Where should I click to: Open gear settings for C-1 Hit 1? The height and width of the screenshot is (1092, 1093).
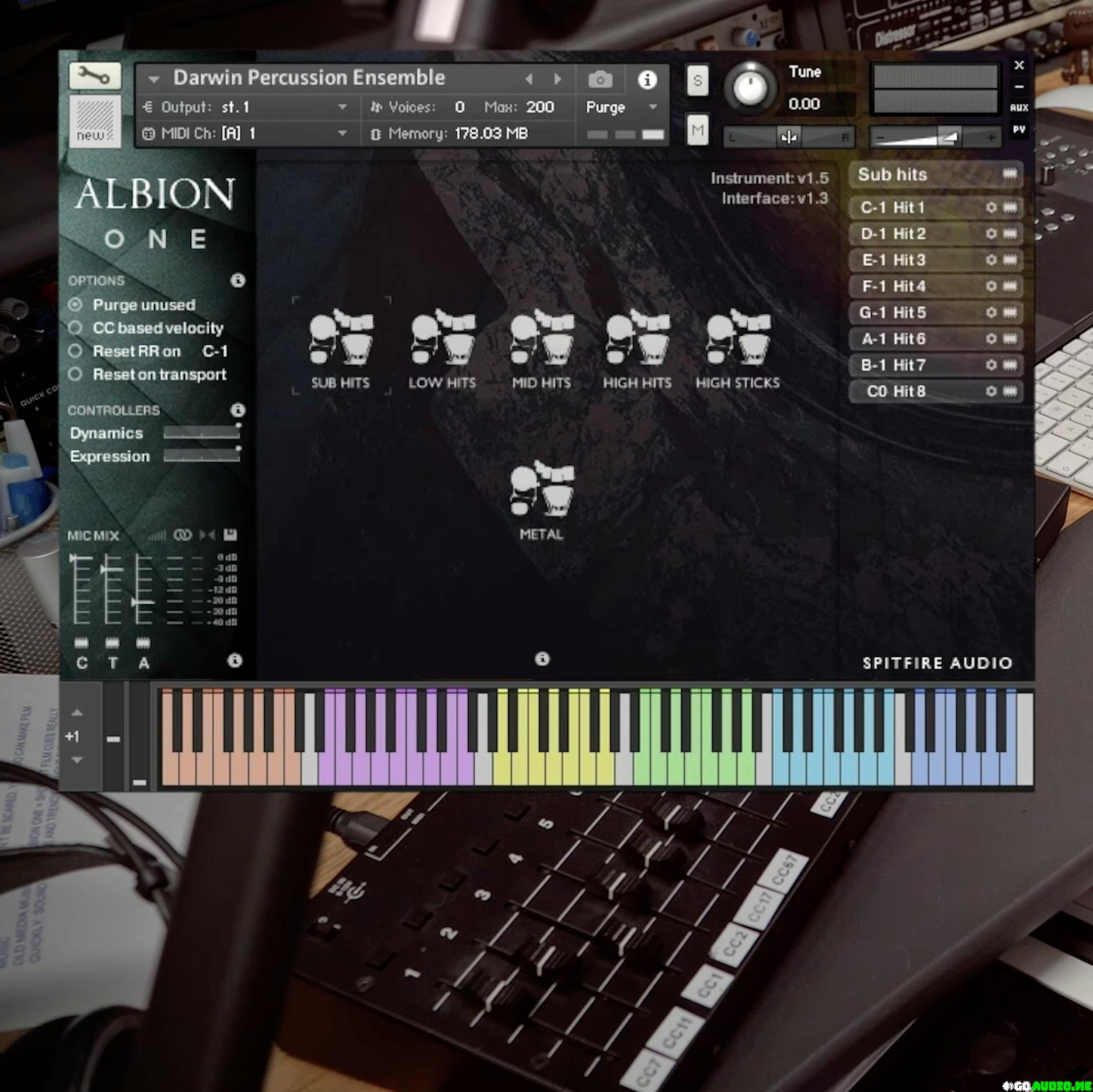tap(991, 207)
